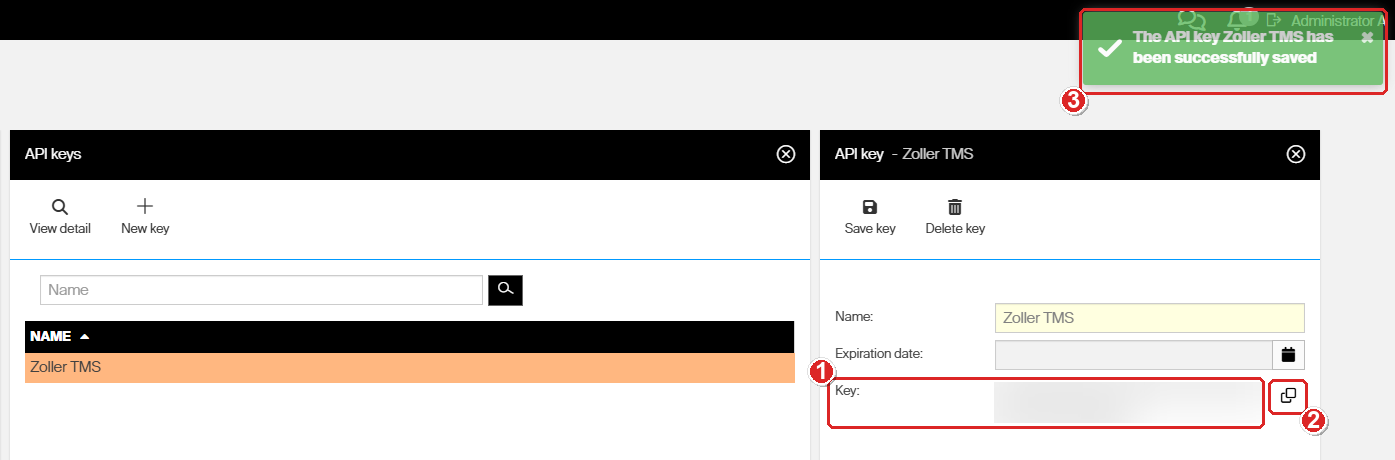Viewport: 1395px width, 460px height.
Task: Open View detail for selected key
Action: click(x=60, y=217)
